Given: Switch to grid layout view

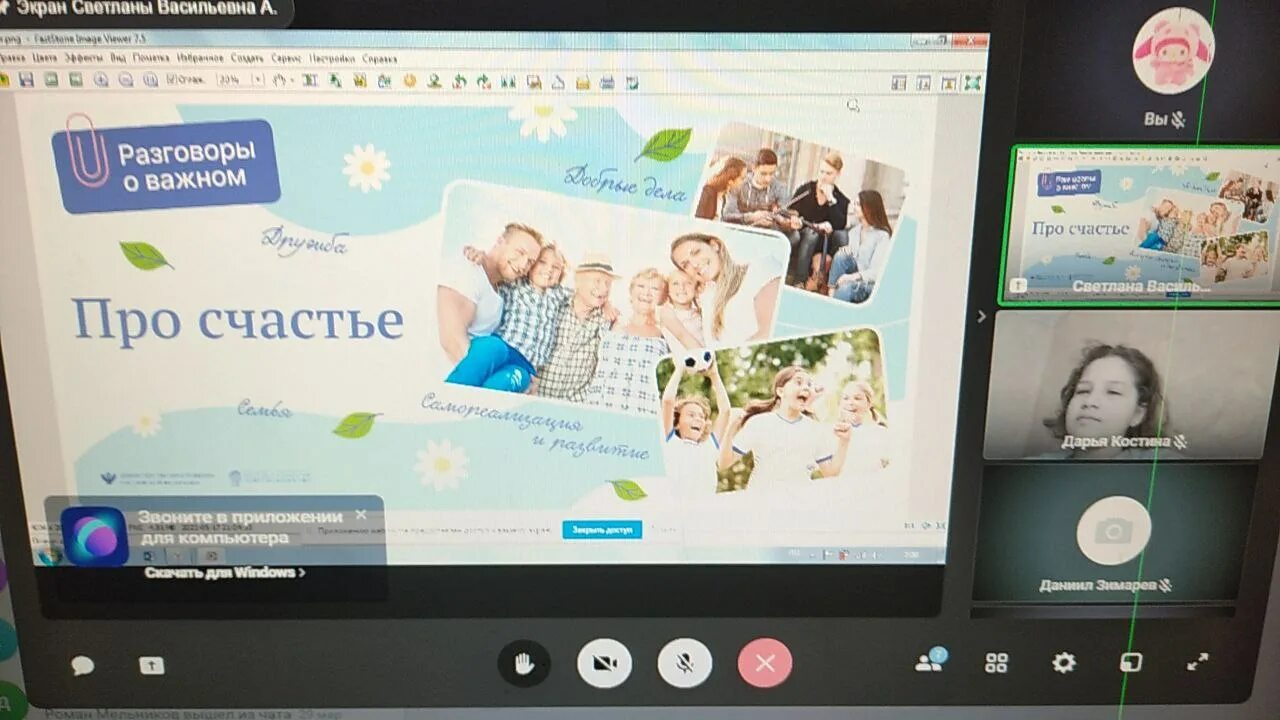Looking at the screenshot, I should 996,662.
